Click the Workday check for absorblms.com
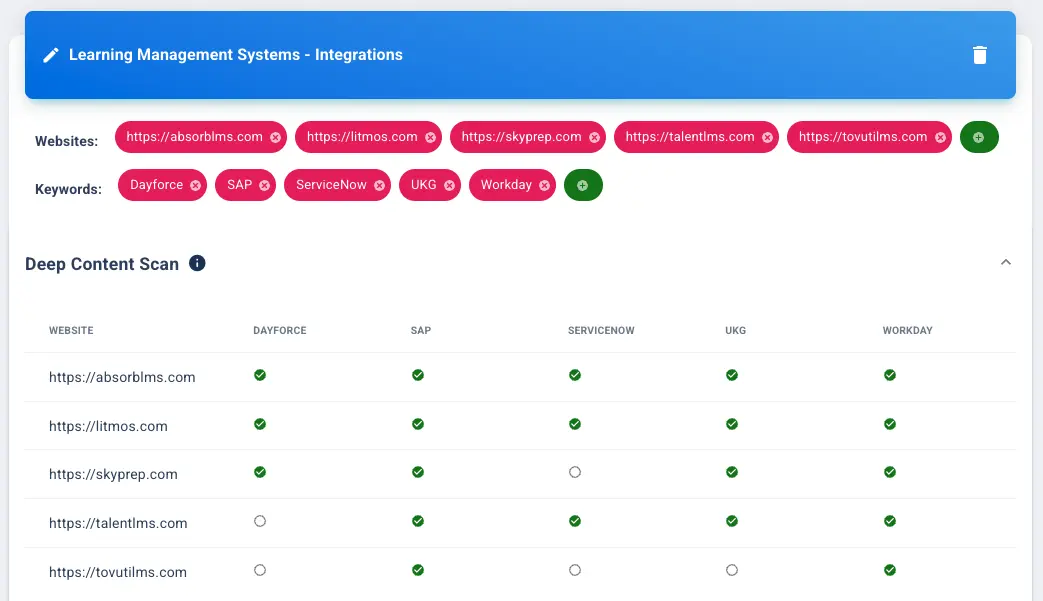The height and width of the screenshot is (601, 1043). pyautogui.click(x=890, y=375)
